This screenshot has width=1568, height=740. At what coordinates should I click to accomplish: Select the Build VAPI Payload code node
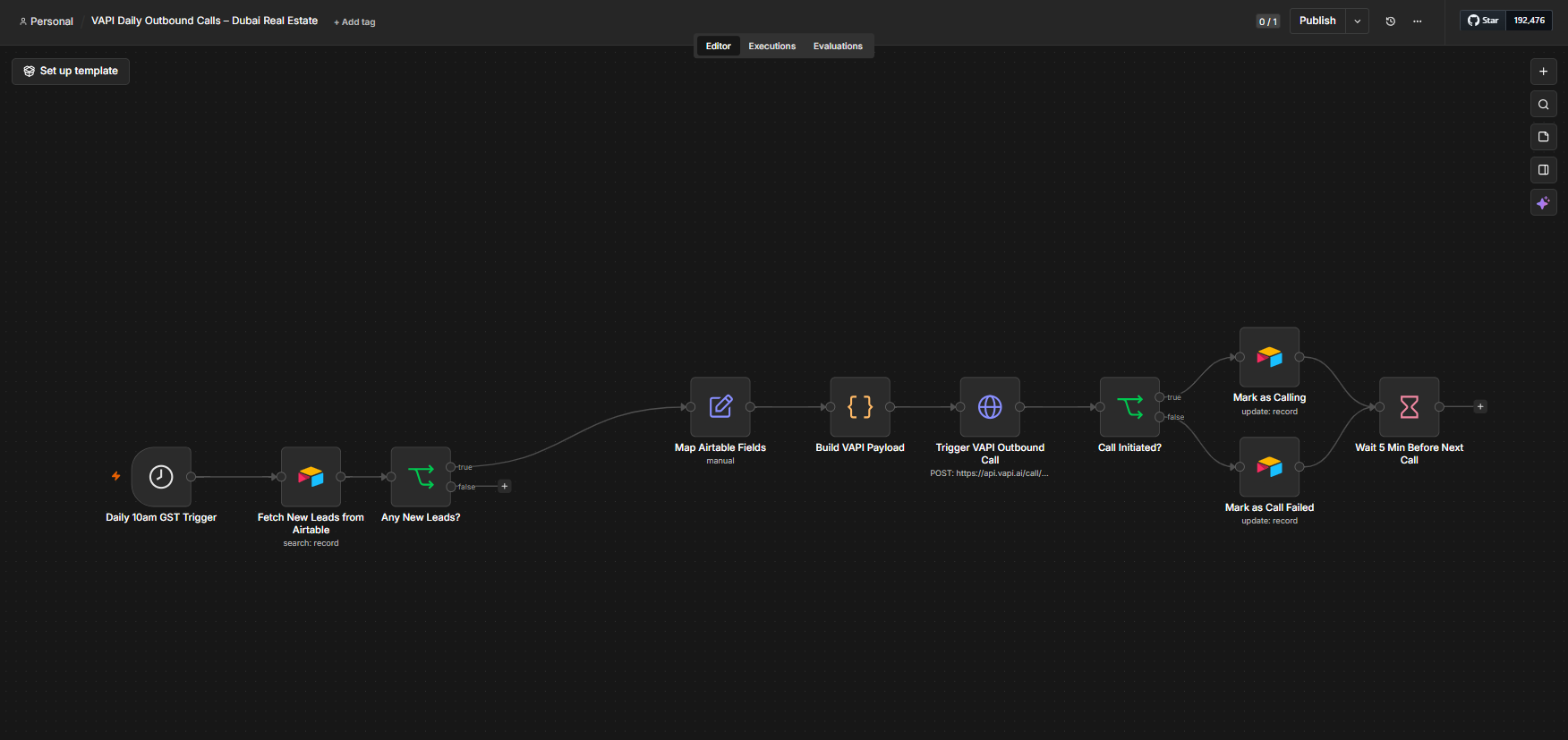[x=860, y=407]
